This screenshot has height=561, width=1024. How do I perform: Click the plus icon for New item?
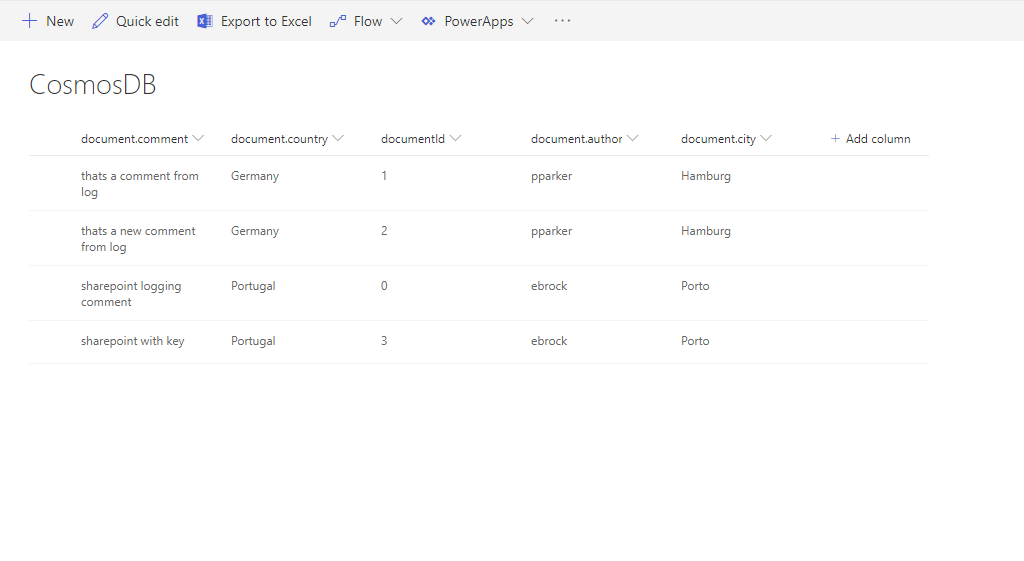point(29,21)
